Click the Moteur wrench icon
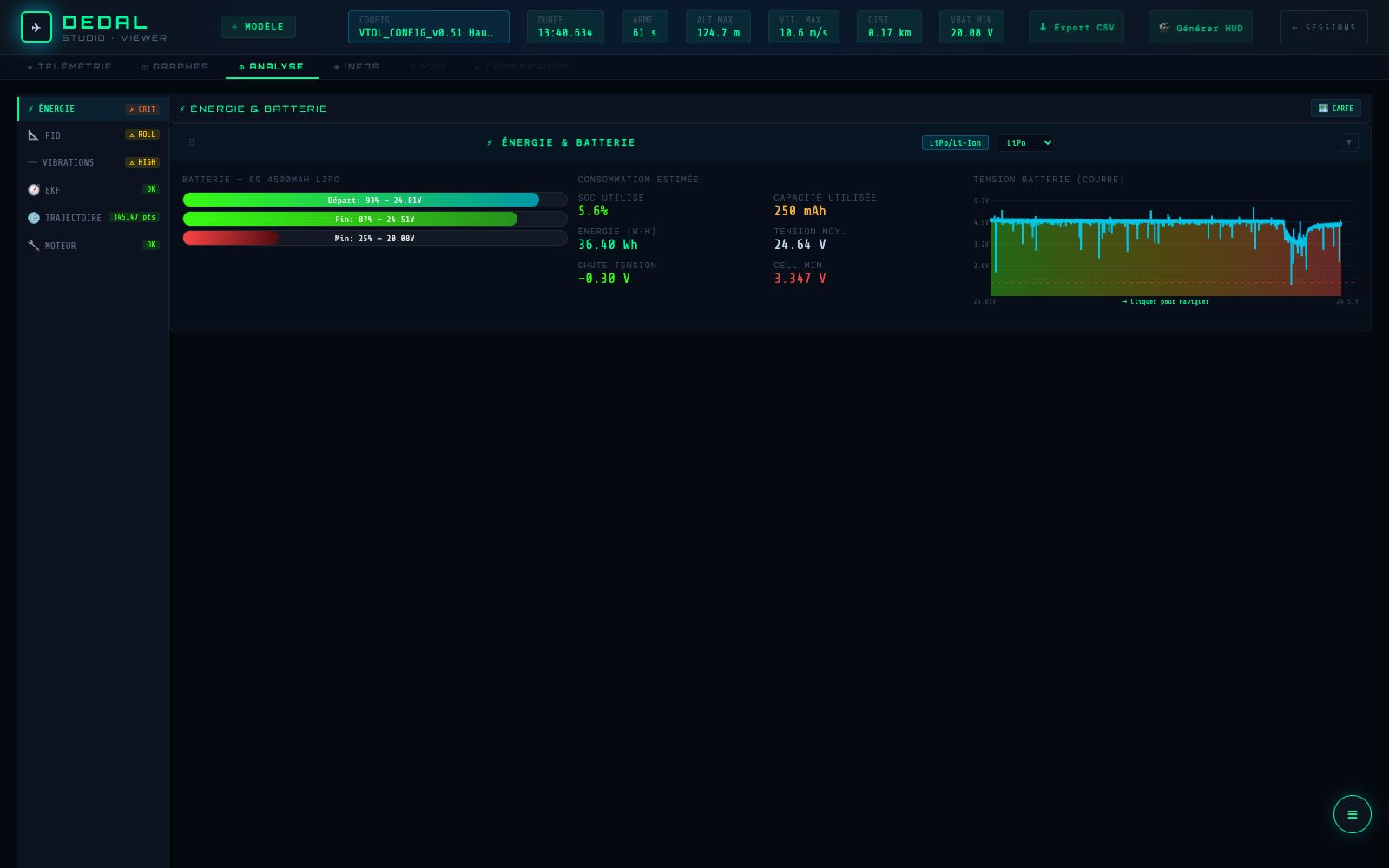Viewport: 1389px width, 868px height. coord(34,246)
